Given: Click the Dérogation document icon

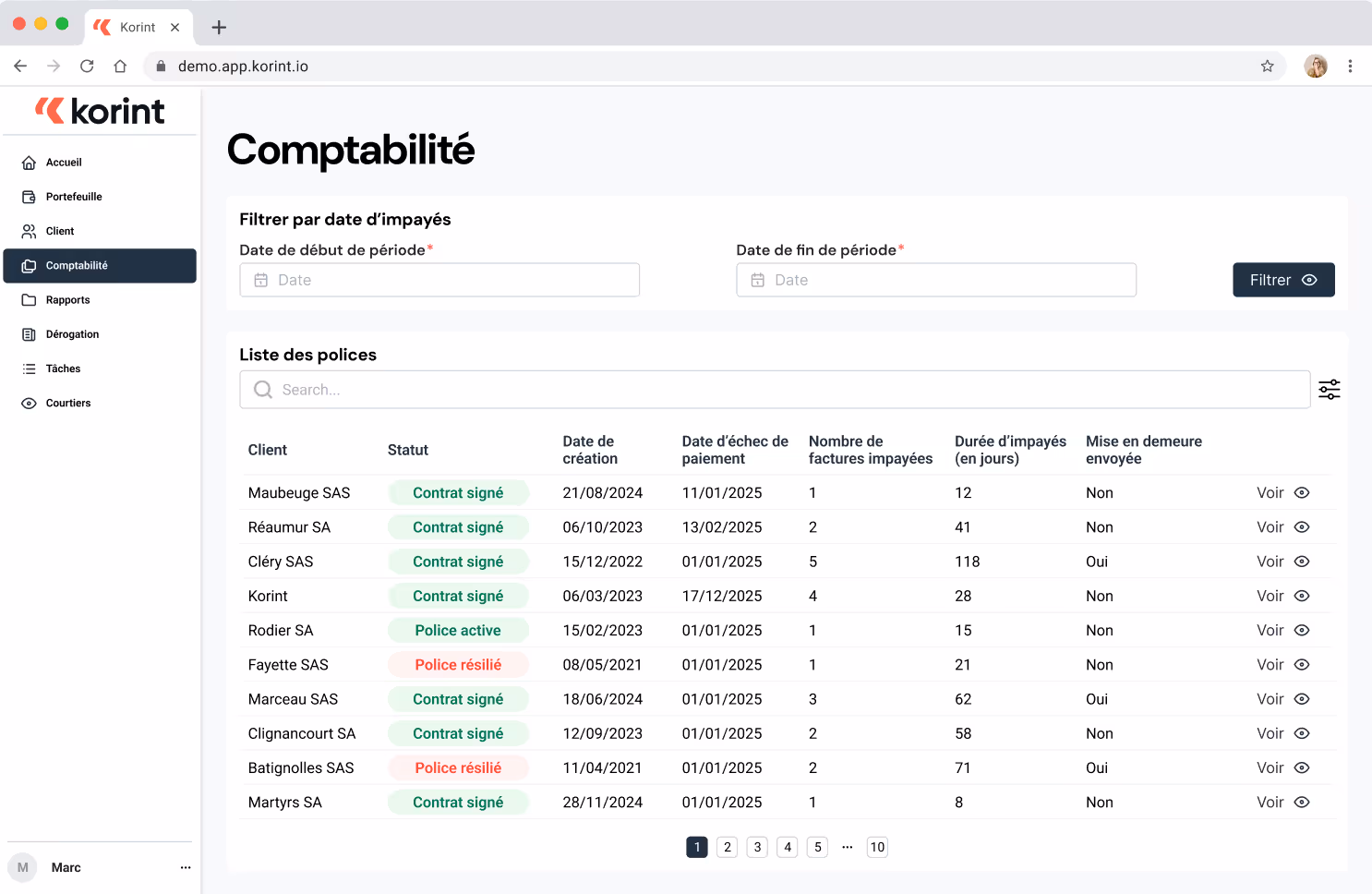Looking at the screenshot, I should (x=29, y=334).
